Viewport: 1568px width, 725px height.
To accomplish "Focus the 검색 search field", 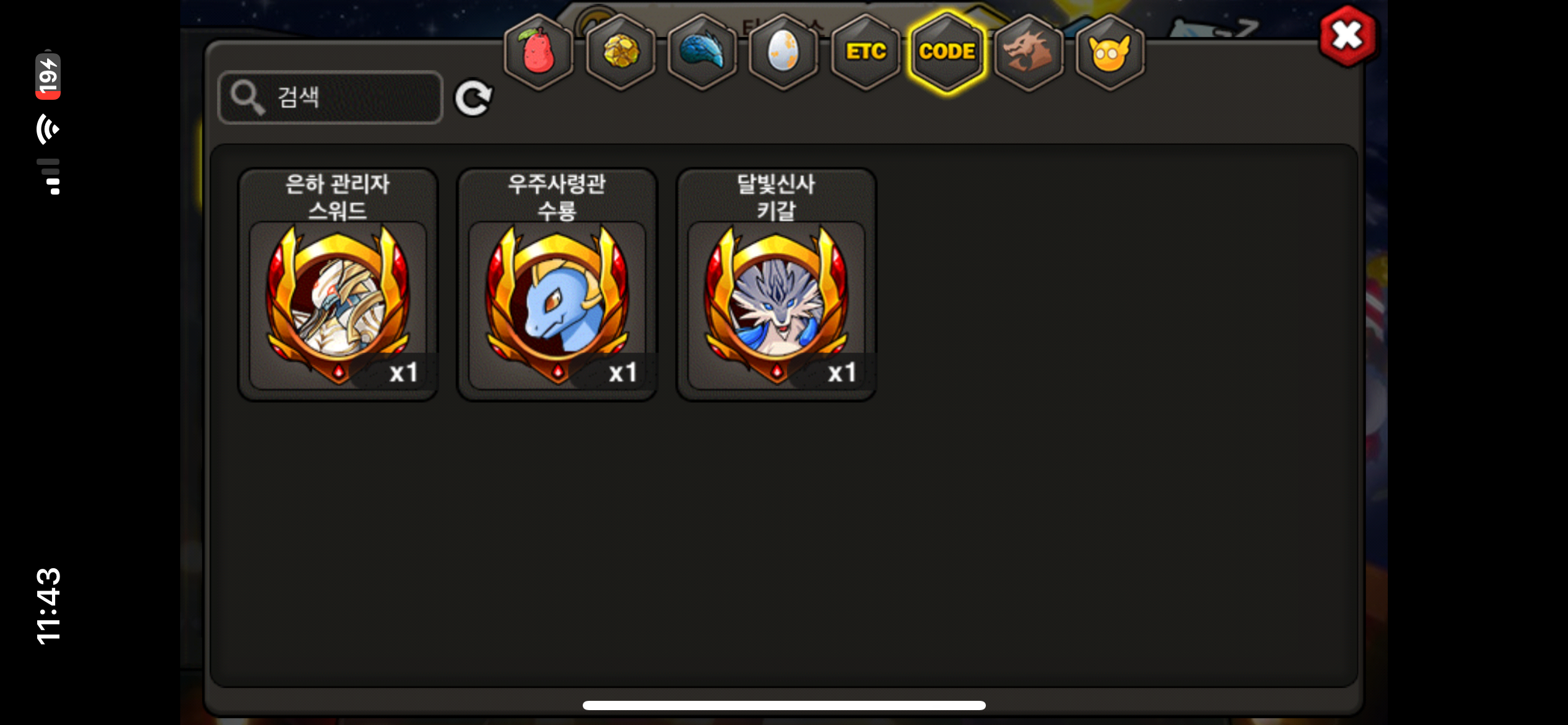I will tap(331, 97).
